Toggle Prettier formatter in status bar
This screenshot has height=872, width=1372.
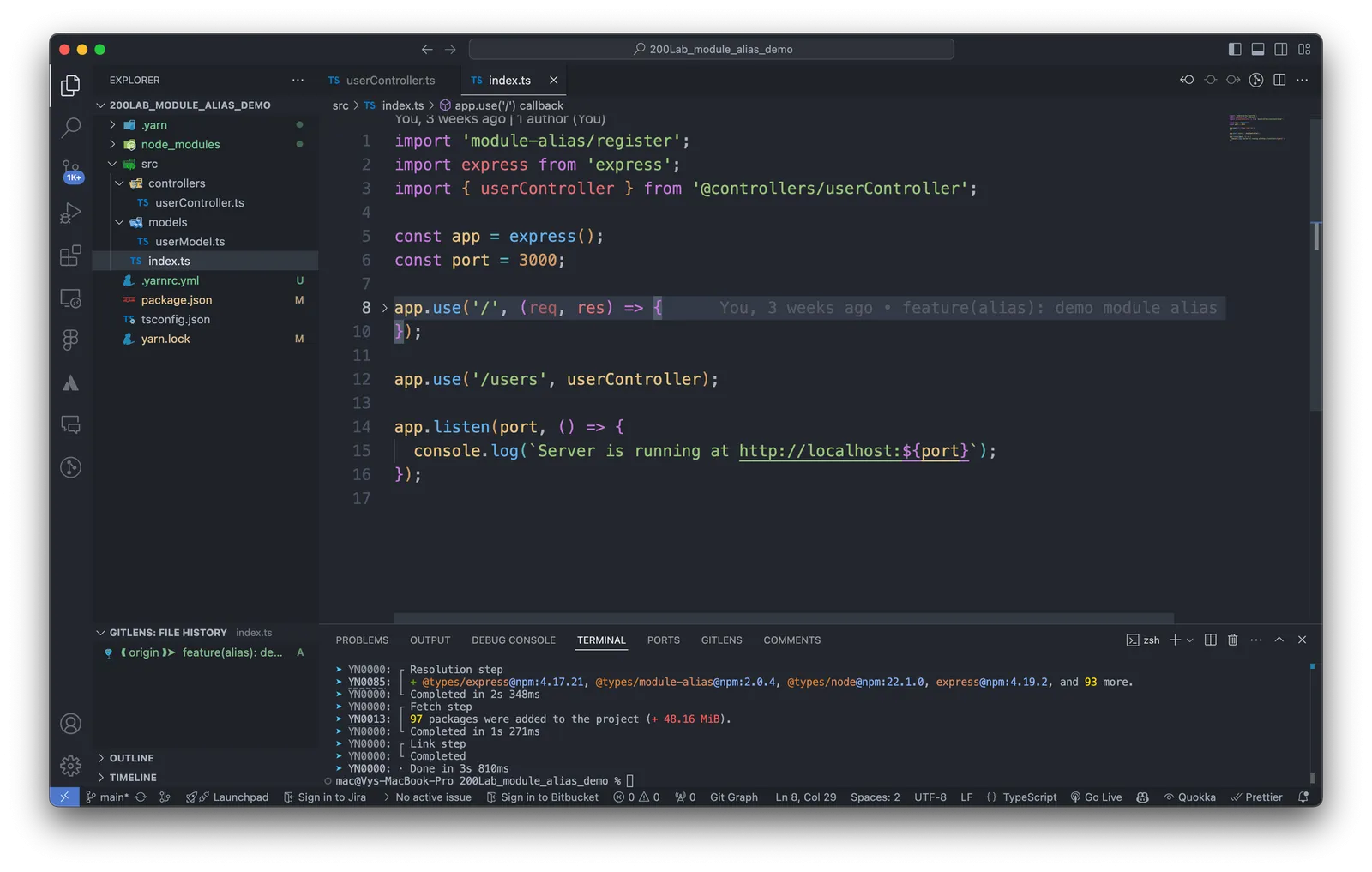[x=1256, y=797]
